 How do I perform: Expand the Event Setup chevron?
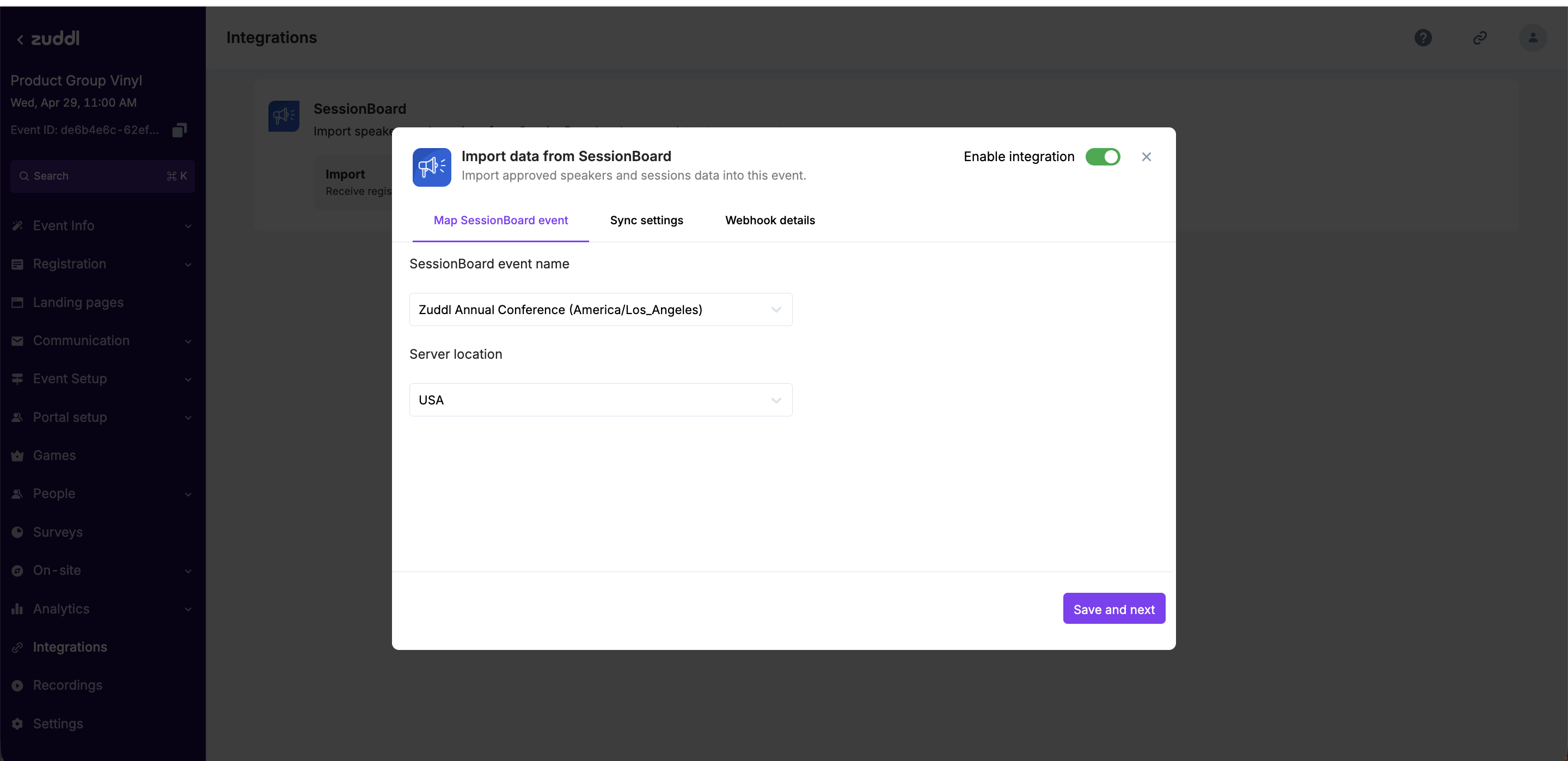[188, 379]
